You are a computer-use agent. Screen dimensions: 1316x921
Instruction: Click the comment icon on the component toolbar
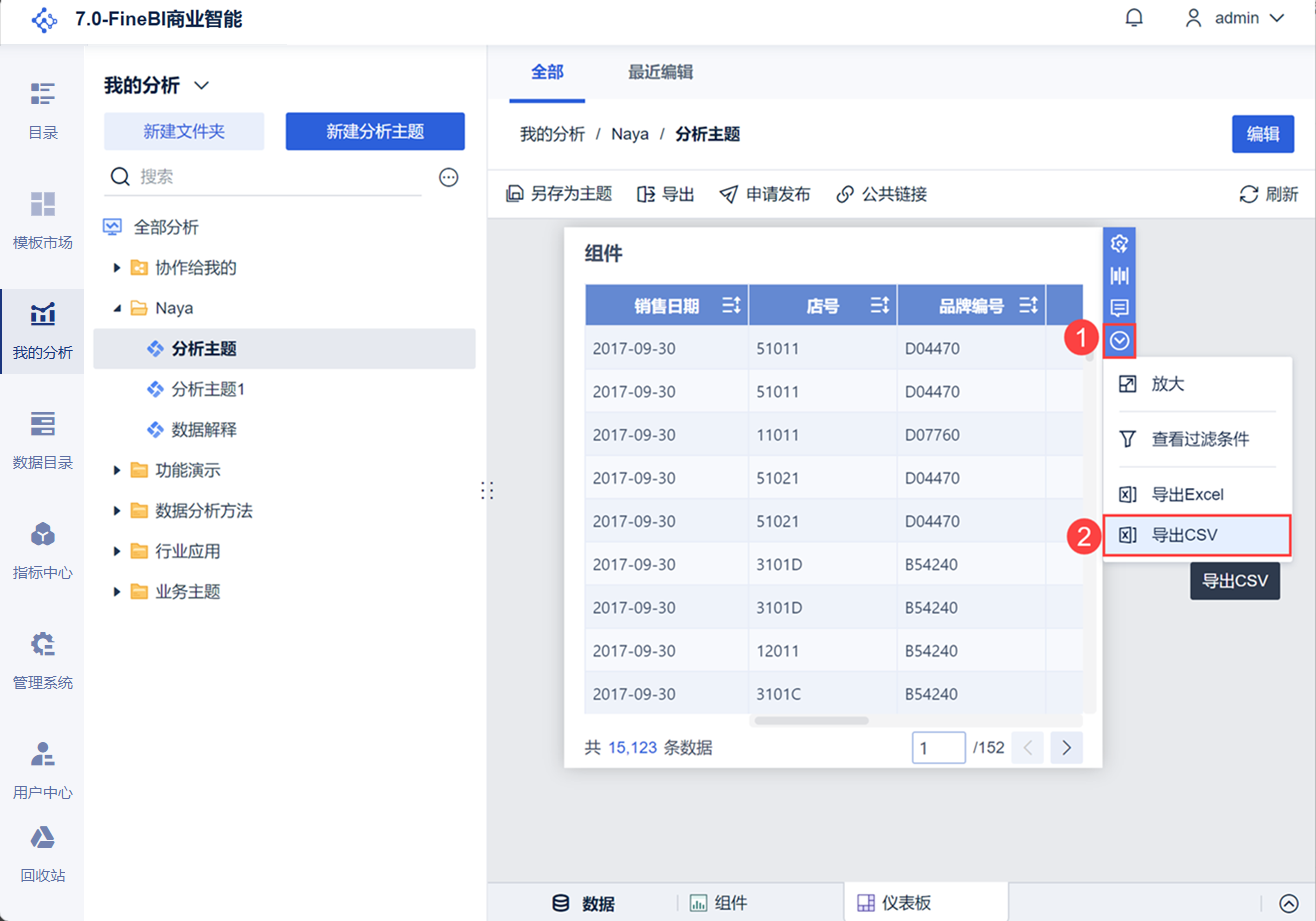(1120, 308)
